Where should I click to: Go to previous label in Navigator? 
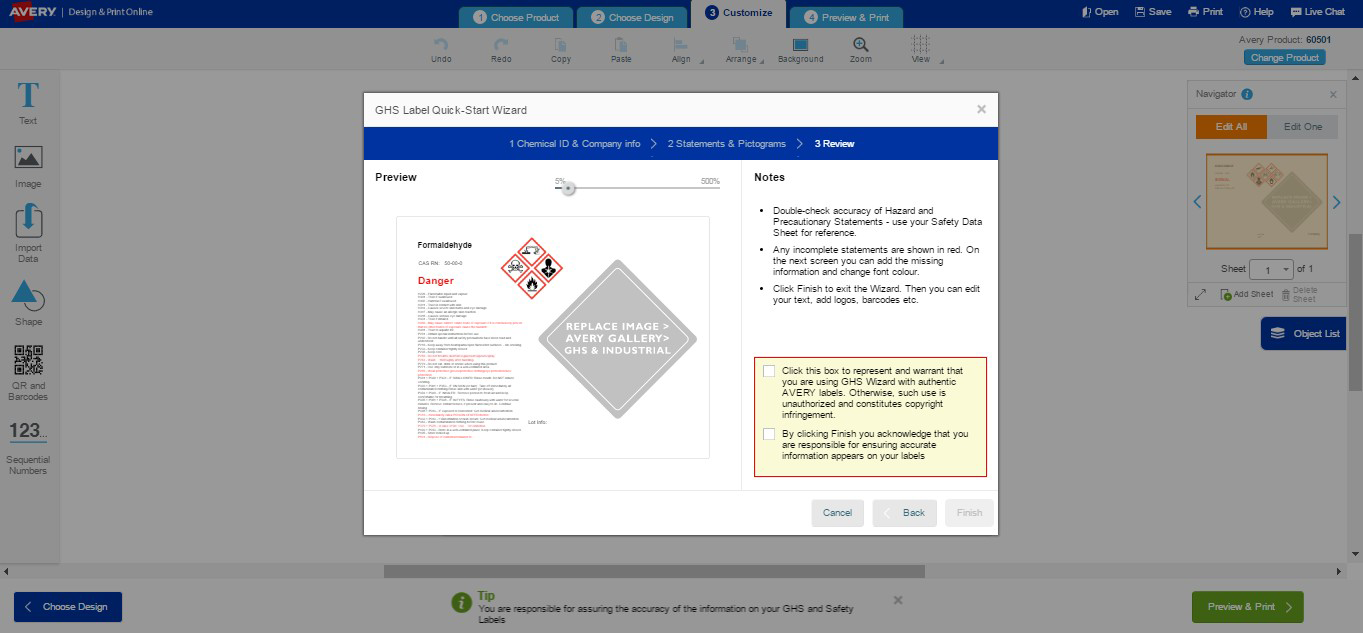pos(1198,202)
